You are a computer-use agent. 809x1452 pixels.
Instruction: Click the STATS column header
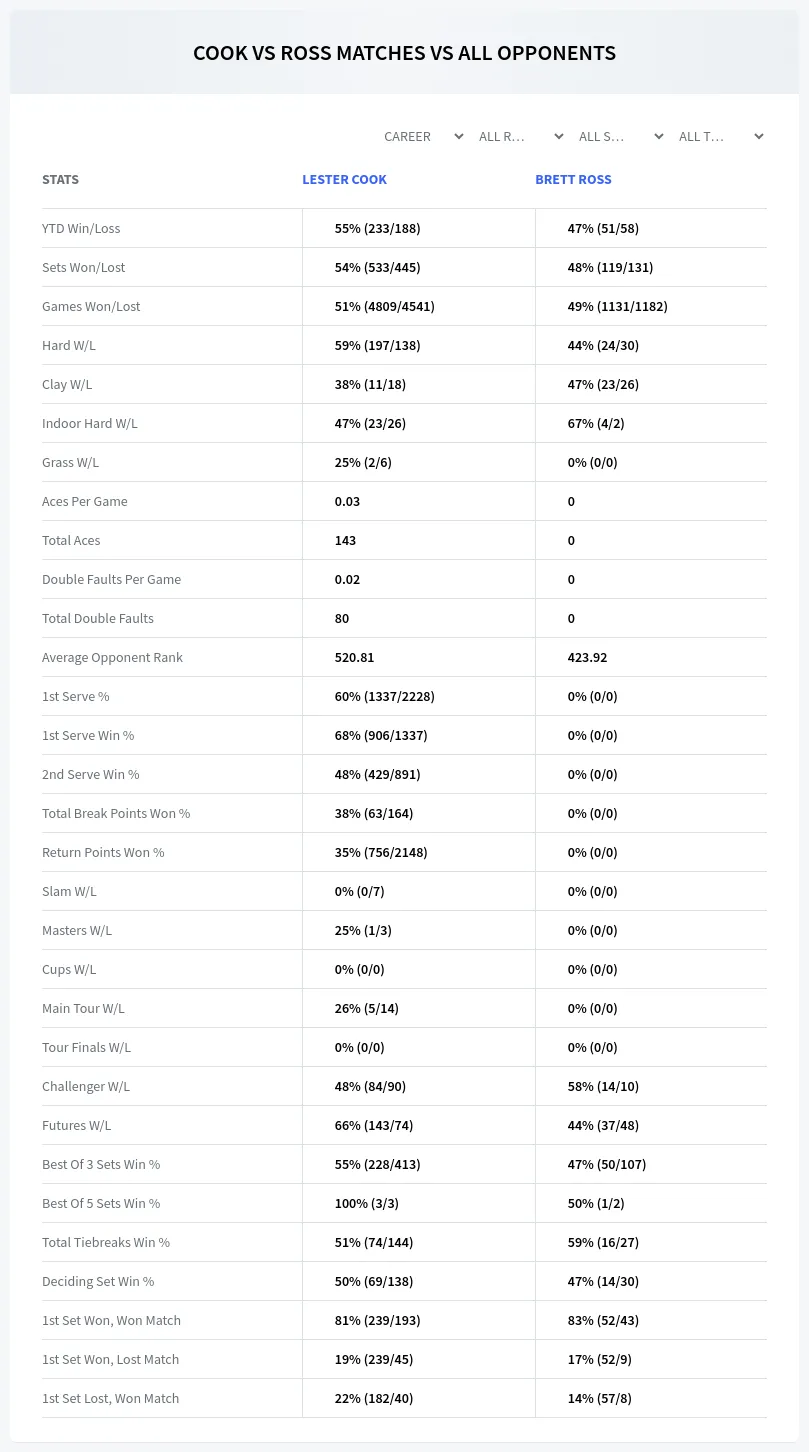pyautogui.click(x=60, y=180)
